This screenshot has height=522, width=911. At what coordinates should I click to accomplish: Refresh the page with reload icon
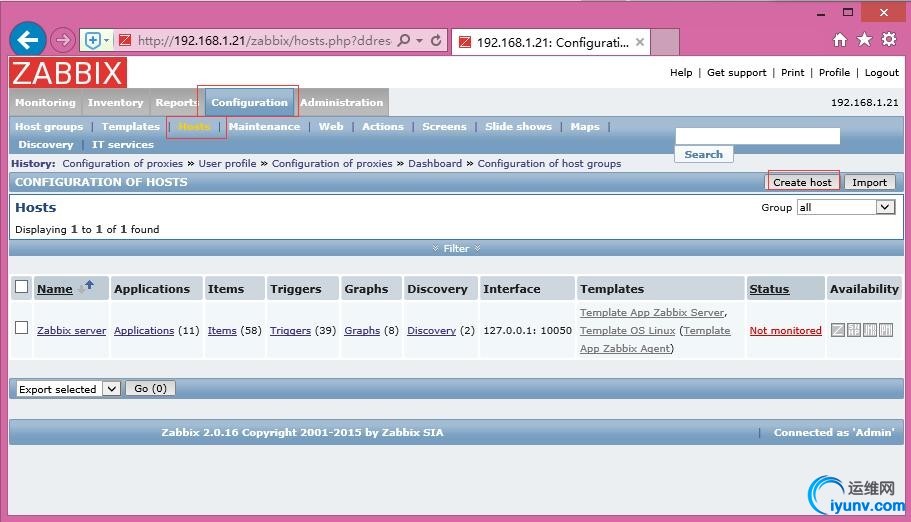(x=436, y=40)
